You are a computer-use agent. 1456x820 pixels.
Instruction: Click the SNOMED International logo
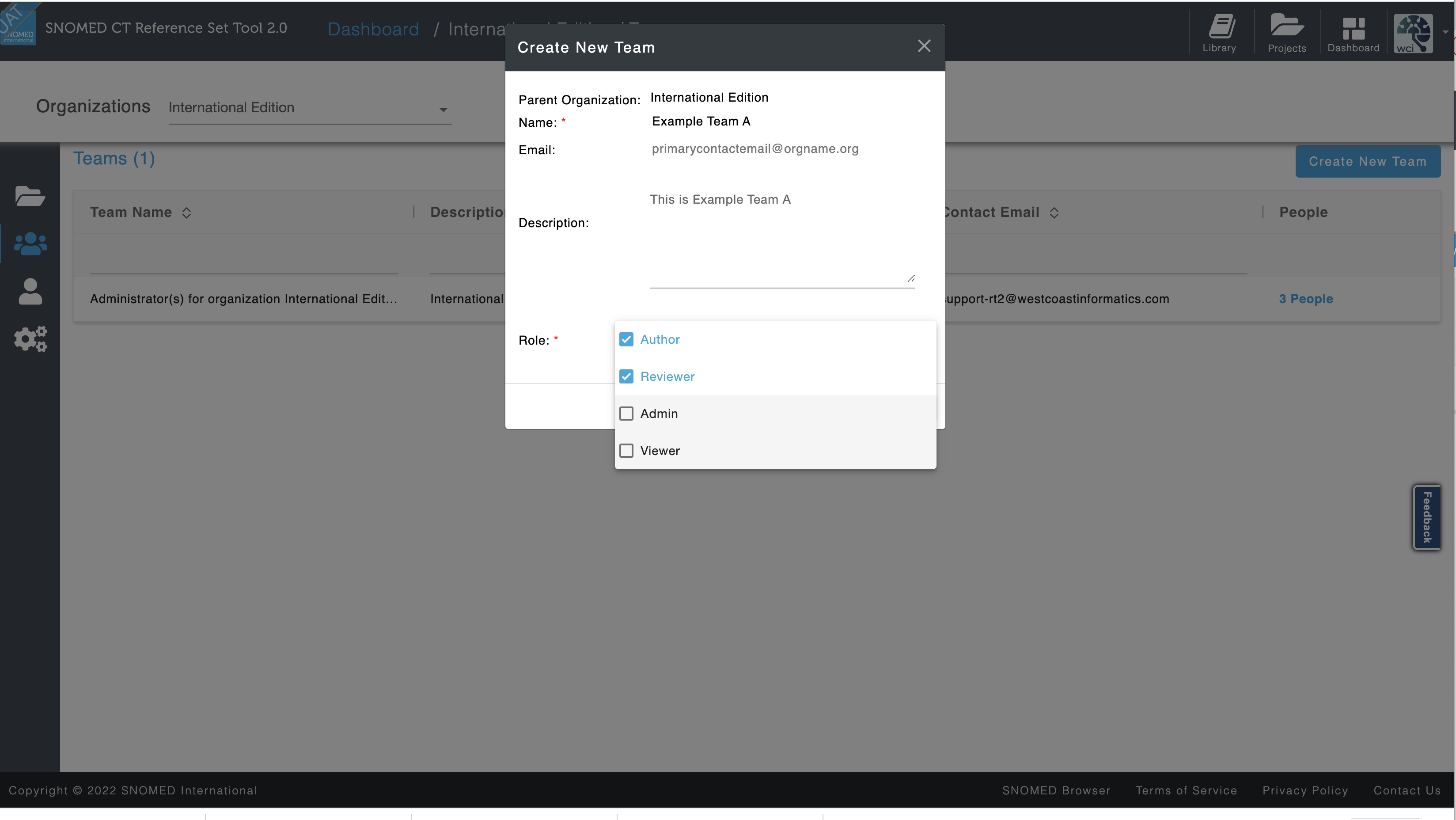tap(18, 25)
